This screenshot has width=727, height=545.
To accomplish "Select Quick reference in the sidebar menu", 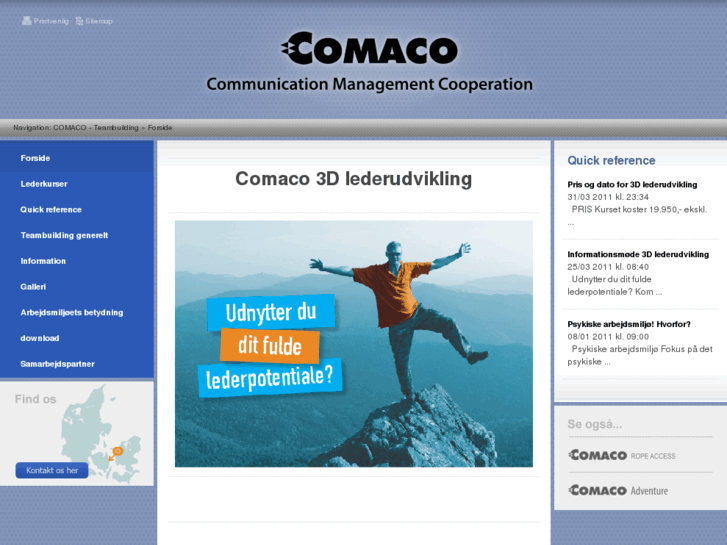I will 51,210.
